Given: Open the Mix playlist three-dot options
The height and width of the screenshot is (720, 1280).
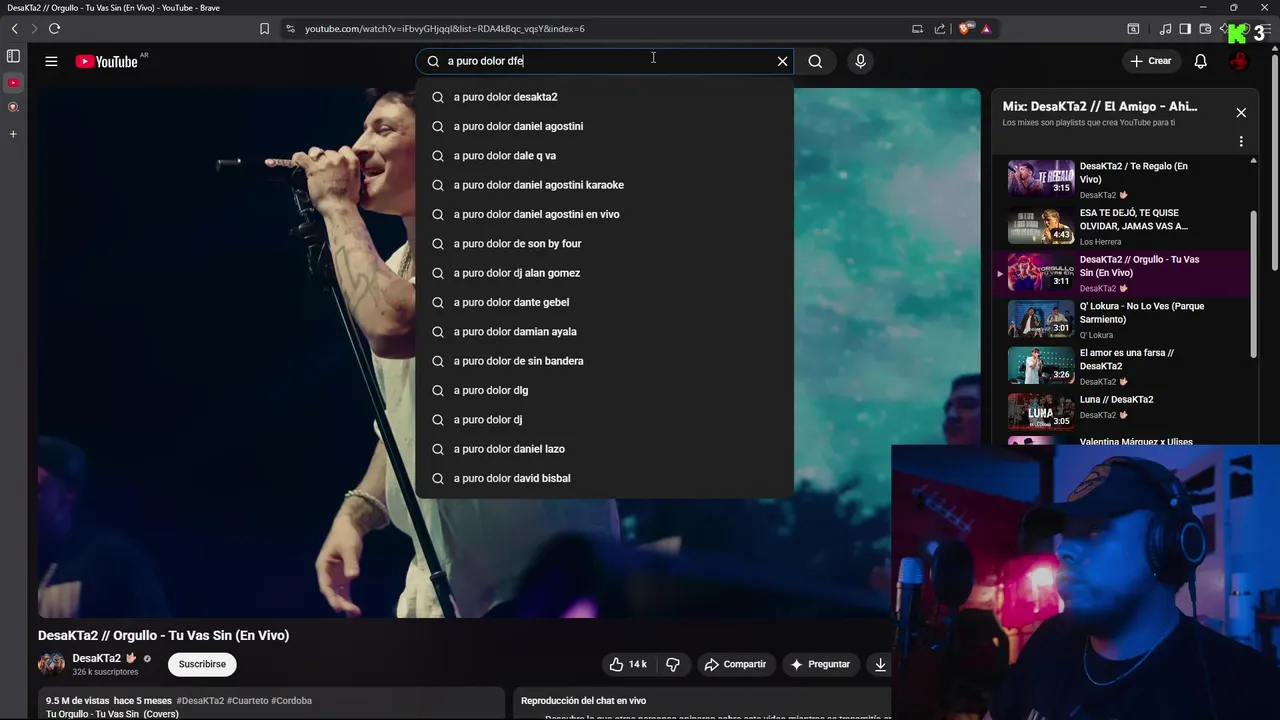Looking at the screenshot, I should tap(1241, 142).
